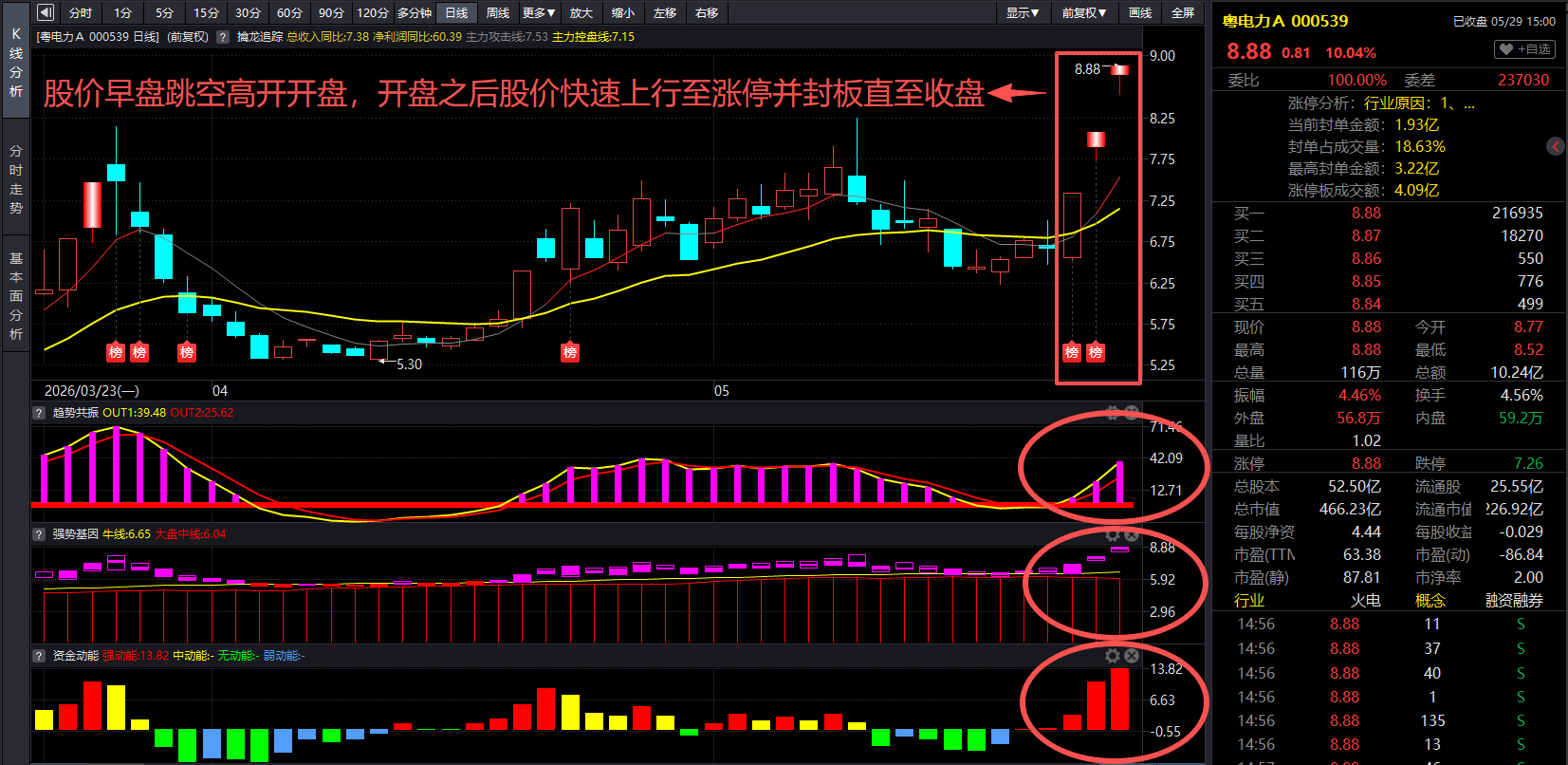The height and width of the screenshot is (765, 1568).
Task: Click the 5.30 low price label on chart
Action: [x=409, y=364]
